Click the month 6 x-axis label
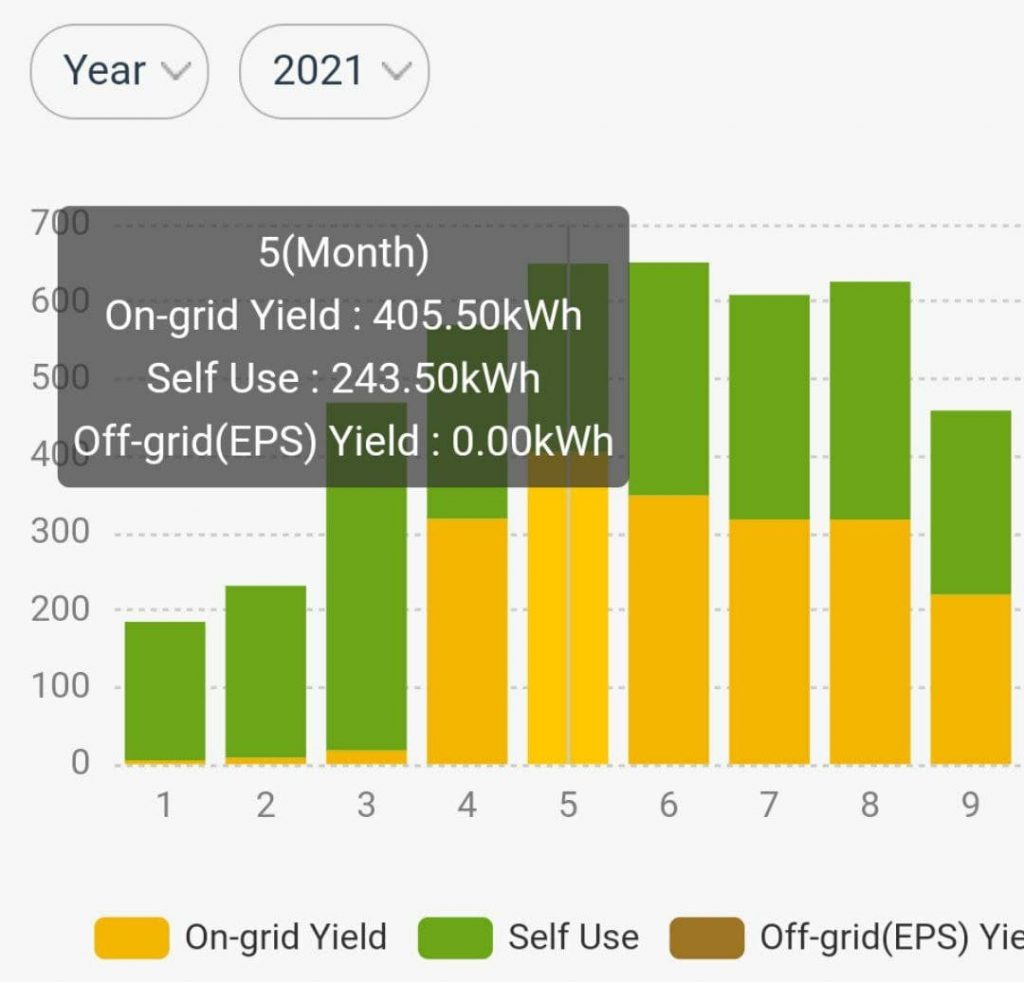 (668, 805)
